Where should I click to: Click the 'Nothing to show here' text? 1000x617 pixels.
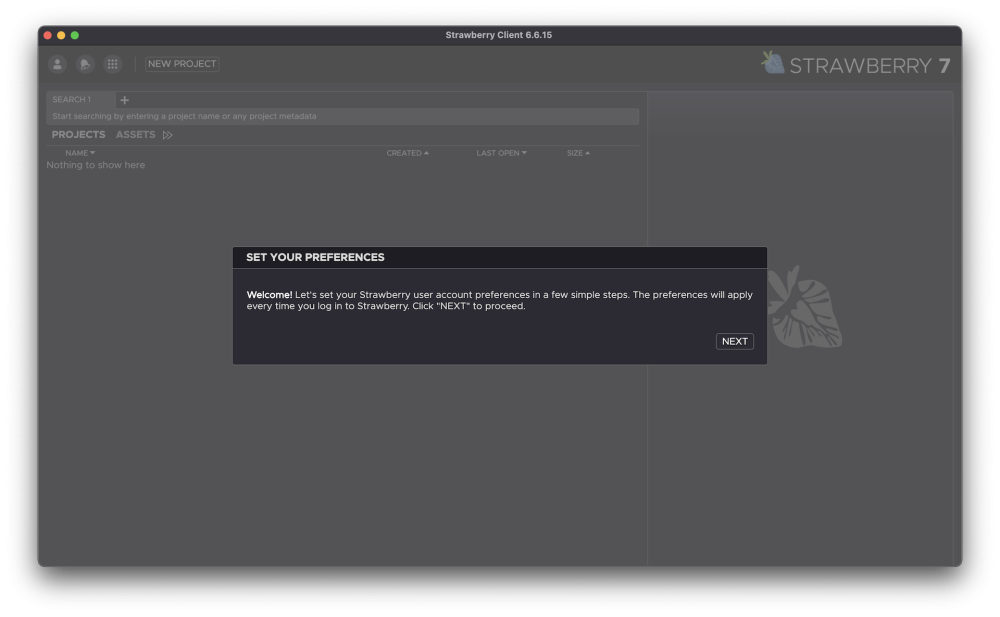click(96, 165)
